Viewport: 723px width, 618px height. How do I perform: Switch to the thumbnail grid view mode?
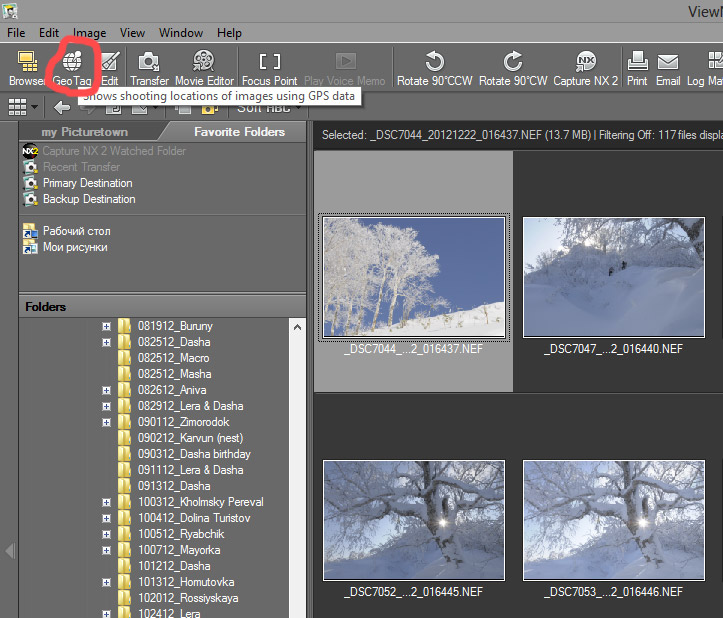[x=18, y=107]
